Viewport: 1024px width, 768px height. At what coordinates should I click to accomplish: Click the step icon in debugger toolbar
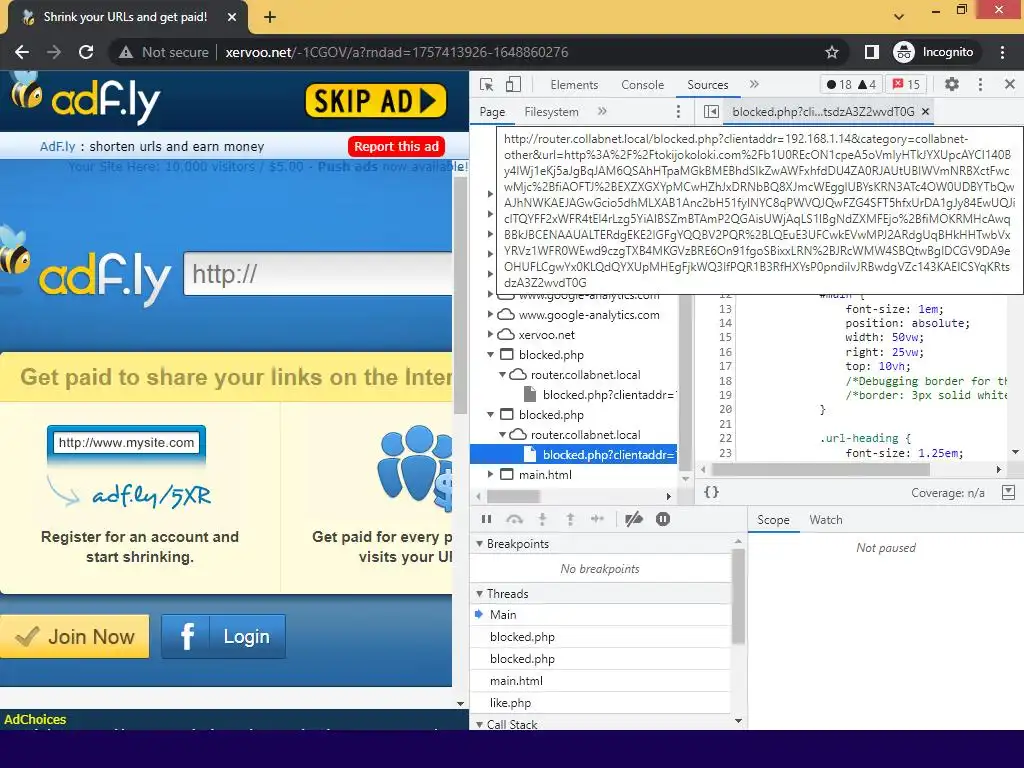pos(597,519)
